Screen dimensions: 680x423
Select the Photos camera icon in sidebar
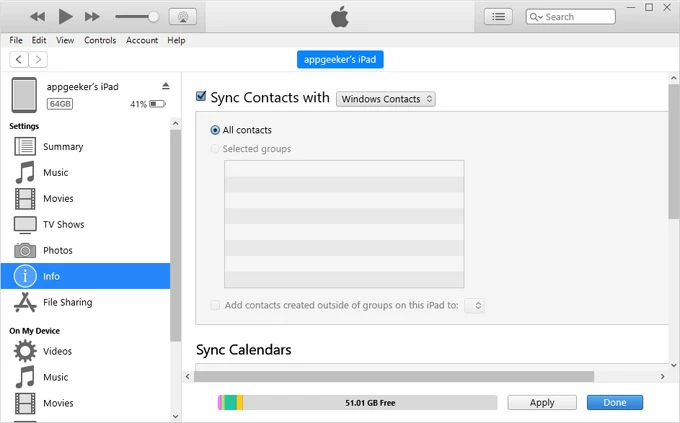tap(25, 250)
